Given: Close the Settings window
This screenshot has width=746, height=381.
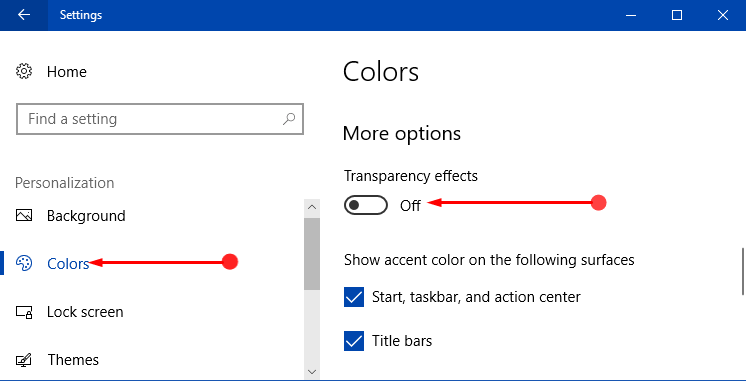Looking at the screenshot, I should coord(722,15).
